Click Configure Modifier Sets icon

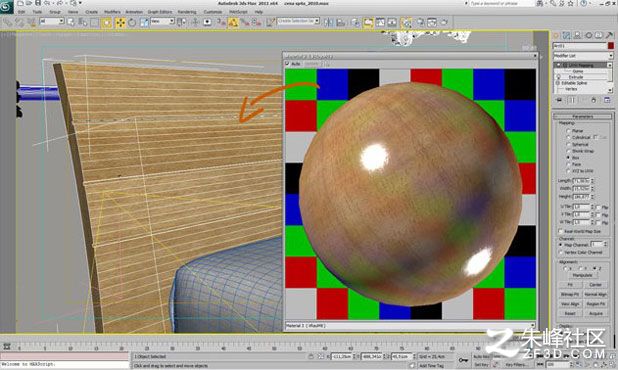tap(607, 100)
